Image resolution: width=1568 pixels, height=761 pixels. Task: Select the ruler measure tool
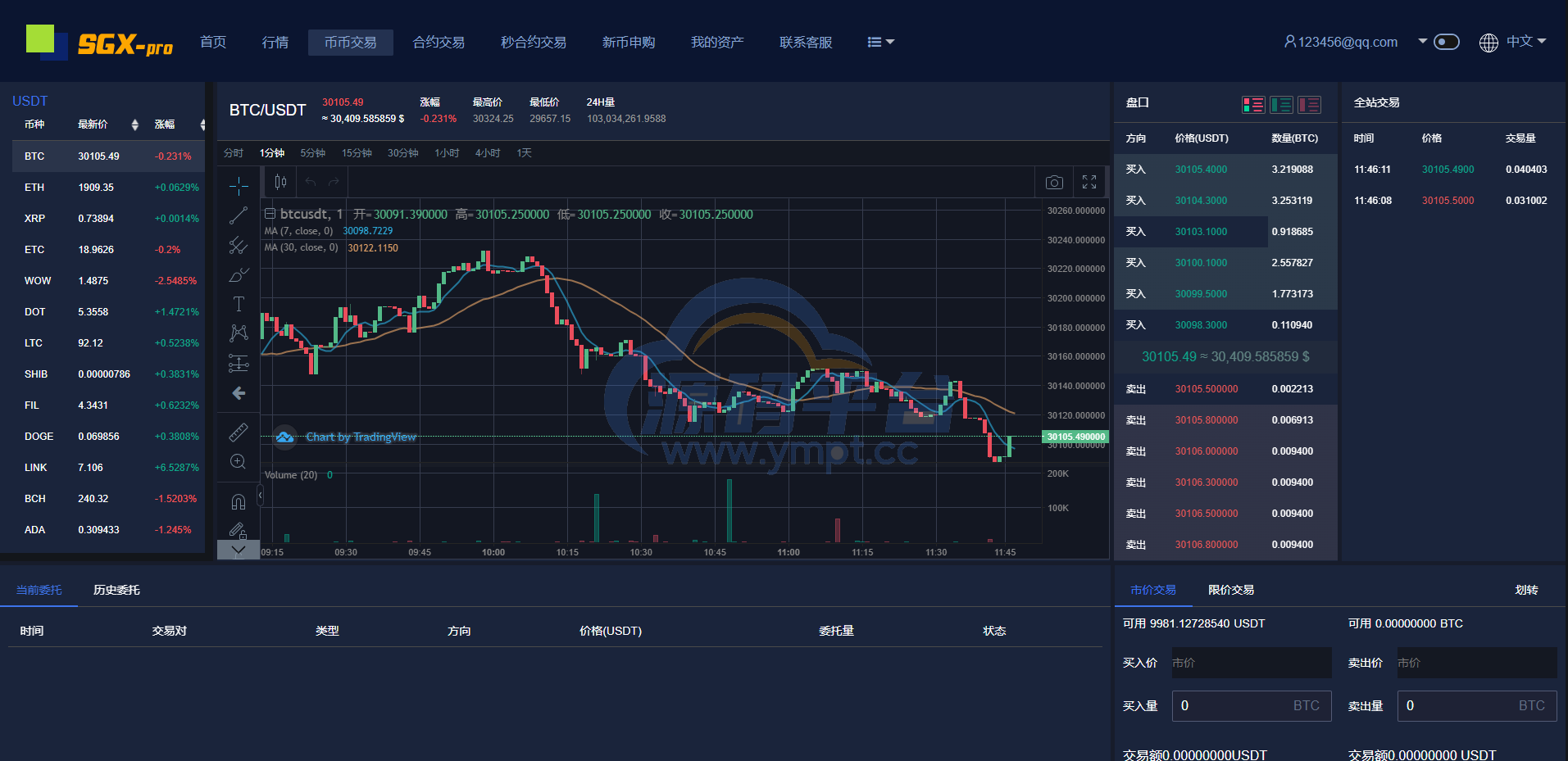239,432
